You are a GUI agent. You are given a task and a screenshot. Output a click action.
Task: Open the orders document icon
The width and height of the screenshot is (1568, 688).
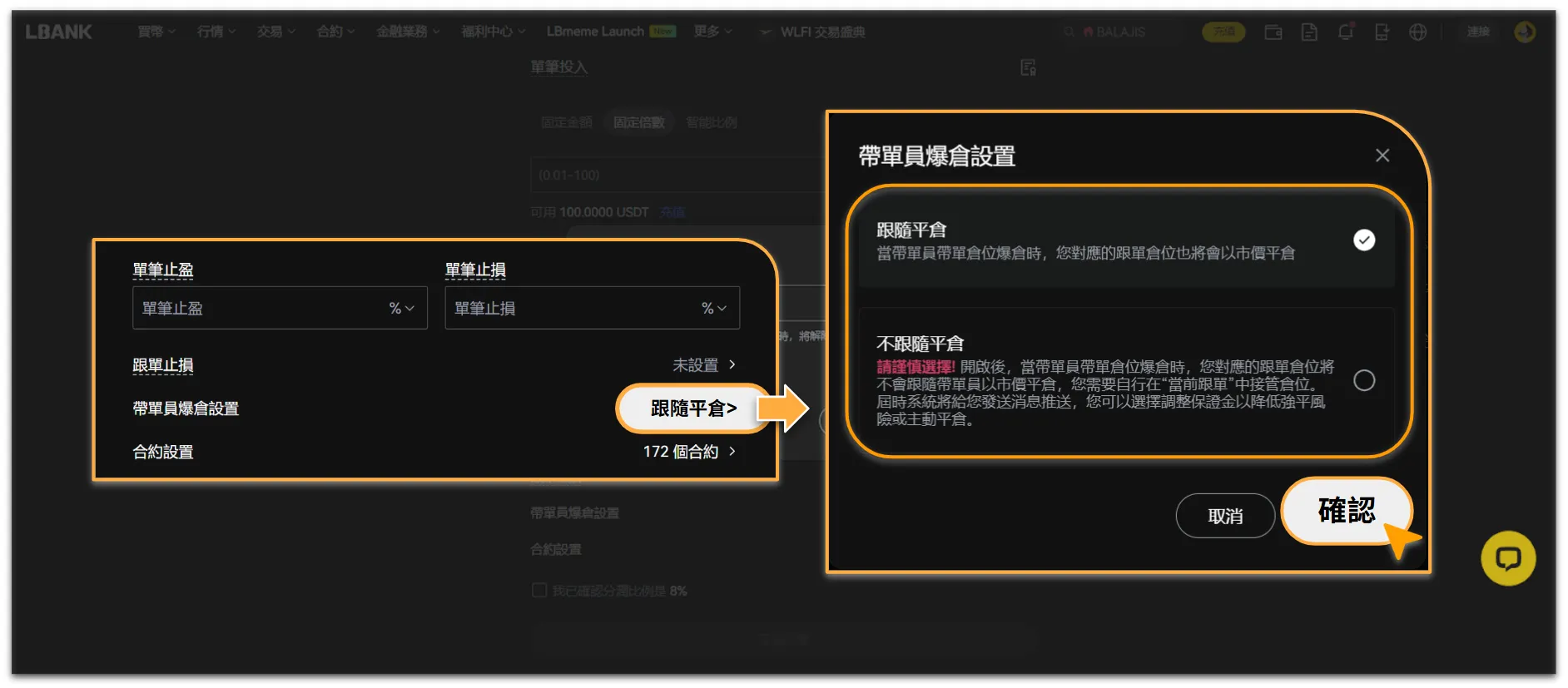click(x=1309, y=32)
